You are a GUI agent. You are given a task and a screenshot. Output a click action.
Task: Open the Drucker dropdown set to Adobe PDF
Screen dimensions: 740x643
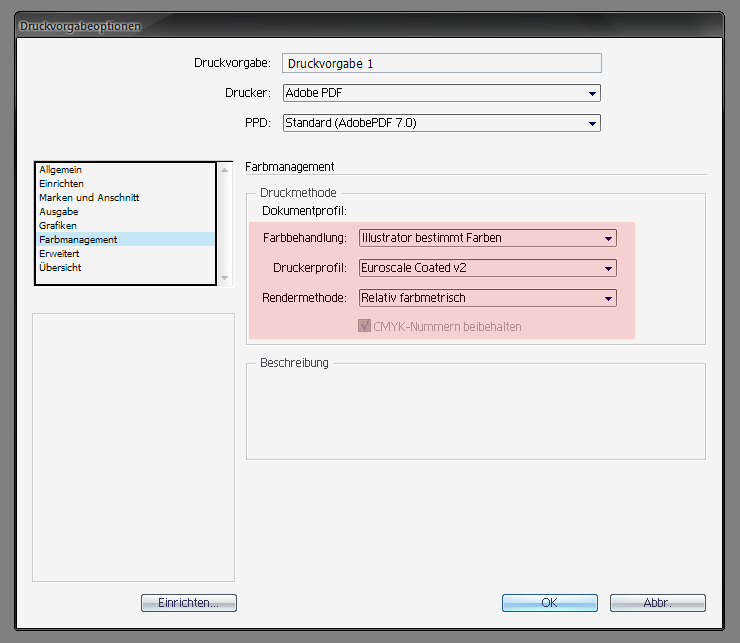pyautogui.click(x=442, y=93)
